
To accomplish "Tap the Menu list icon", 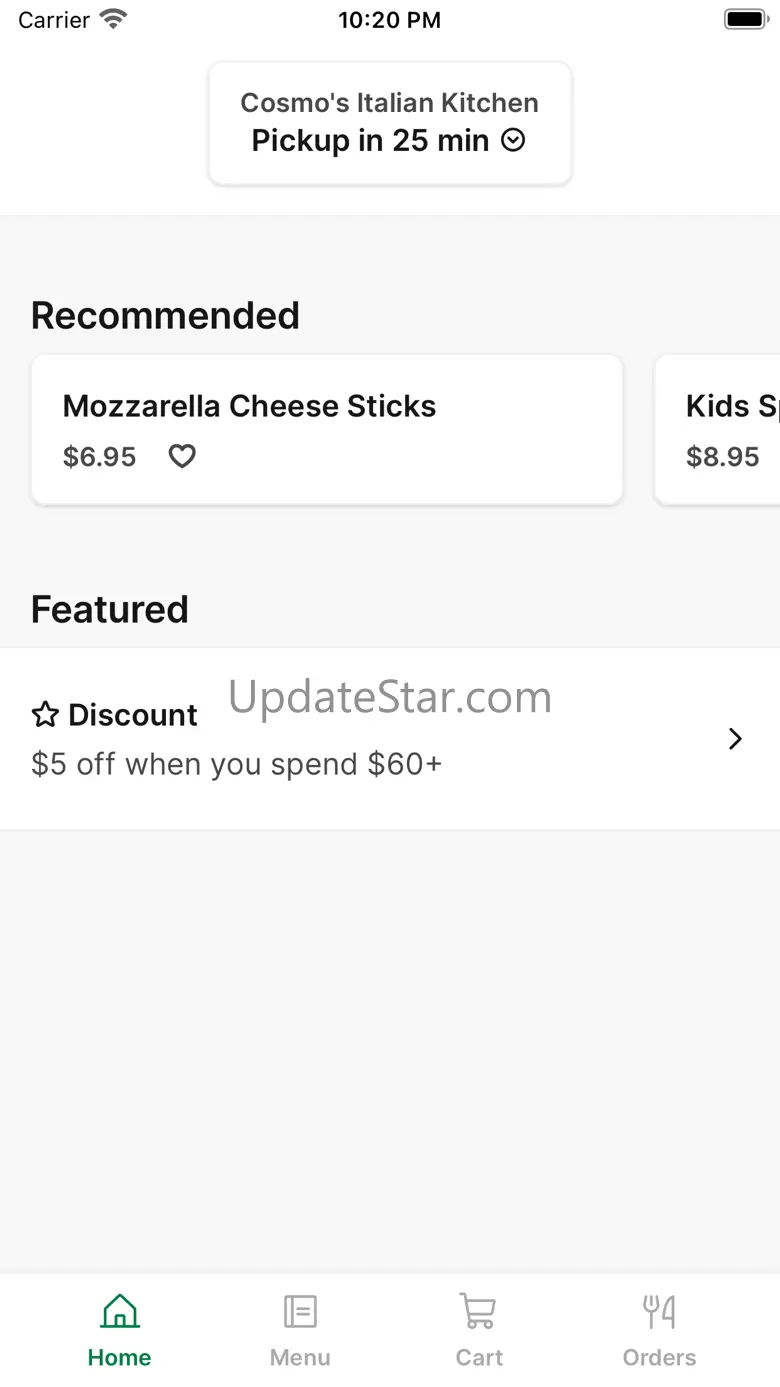I will (x=300, y=1311).
